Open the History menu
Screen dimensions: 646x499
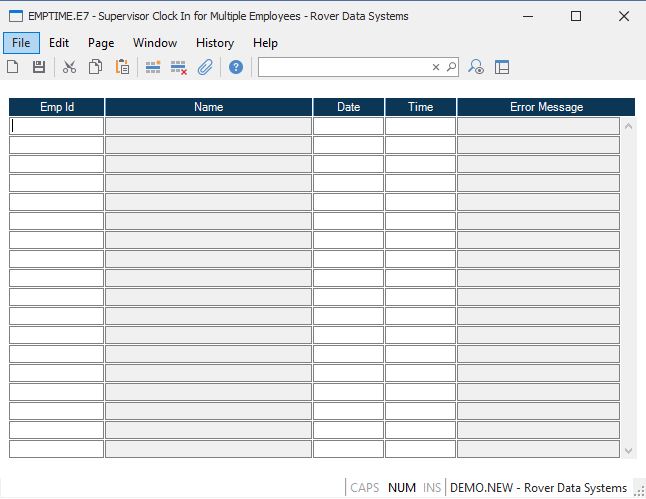coord(214,43)
